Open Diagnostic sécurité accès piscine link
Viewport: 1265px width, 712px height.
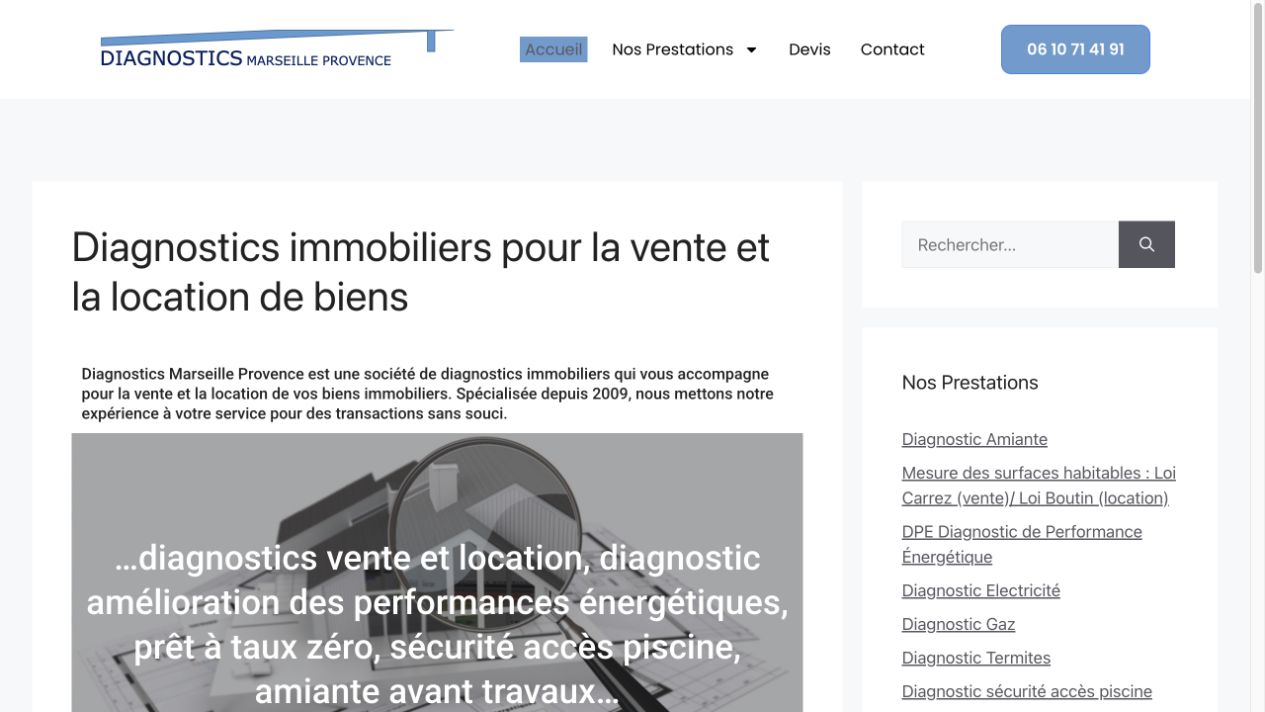point(1026,691)
